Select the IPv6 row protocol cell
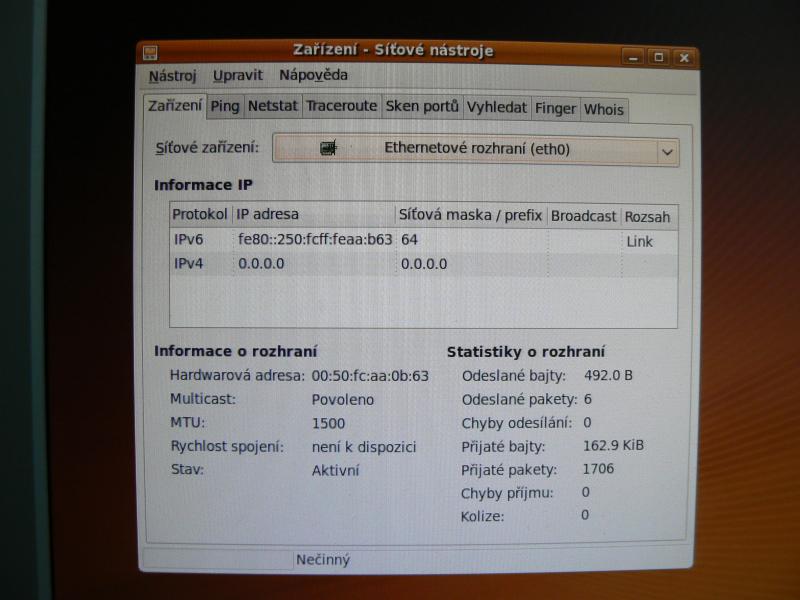The width and height of the screenshot is (800, 600). click(188, 239)
